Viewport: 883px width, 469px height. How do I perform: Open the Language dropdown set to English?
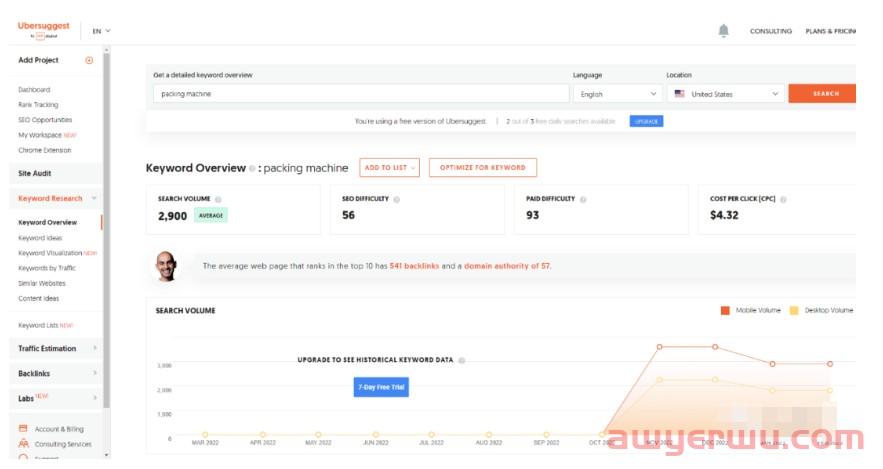(619, 94)
